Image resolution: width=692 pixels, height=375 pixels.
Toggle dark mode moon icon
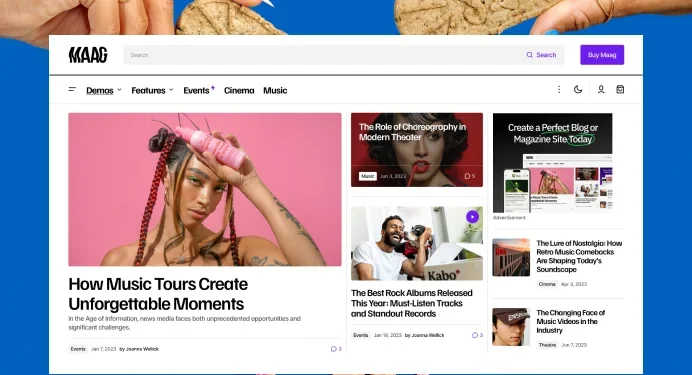coord(578,90)
